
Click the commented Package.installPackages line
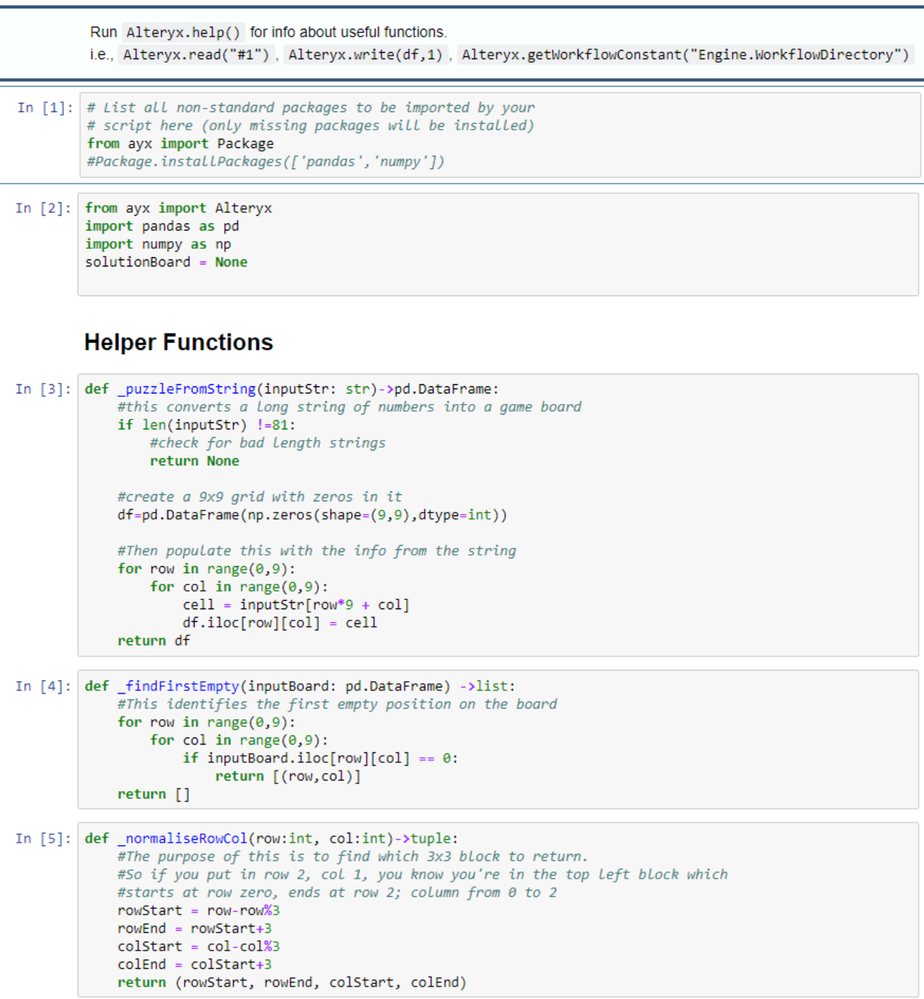265,162
